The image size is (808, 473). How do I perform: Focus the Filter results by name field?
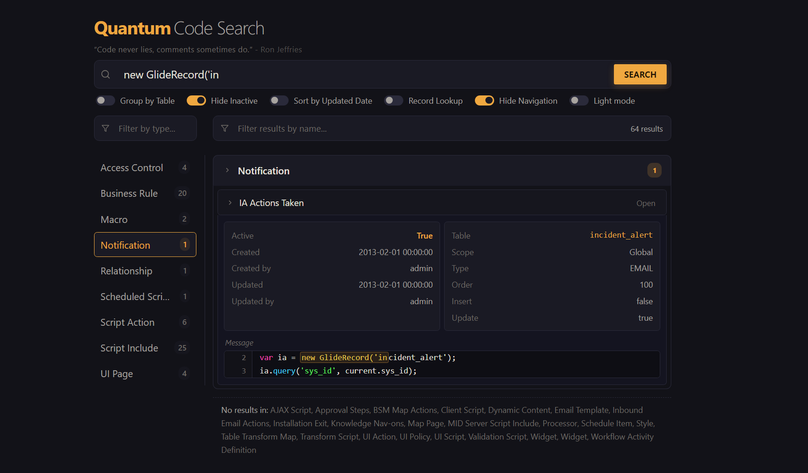(420, 129)
